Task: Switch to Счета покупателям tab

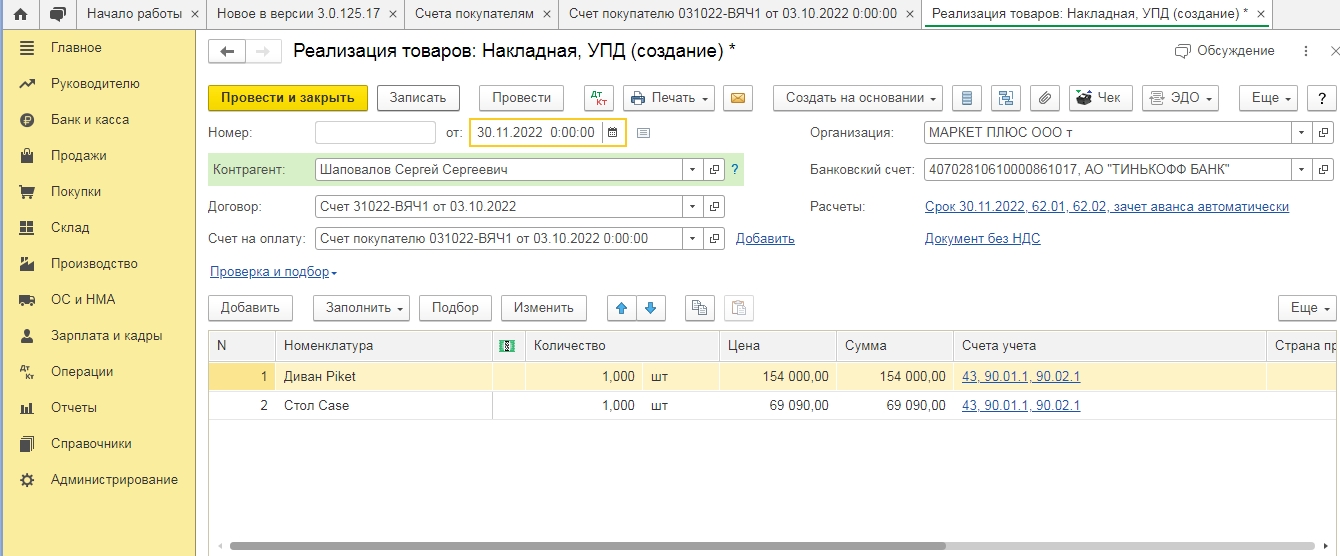Action: tap(474, 14)
